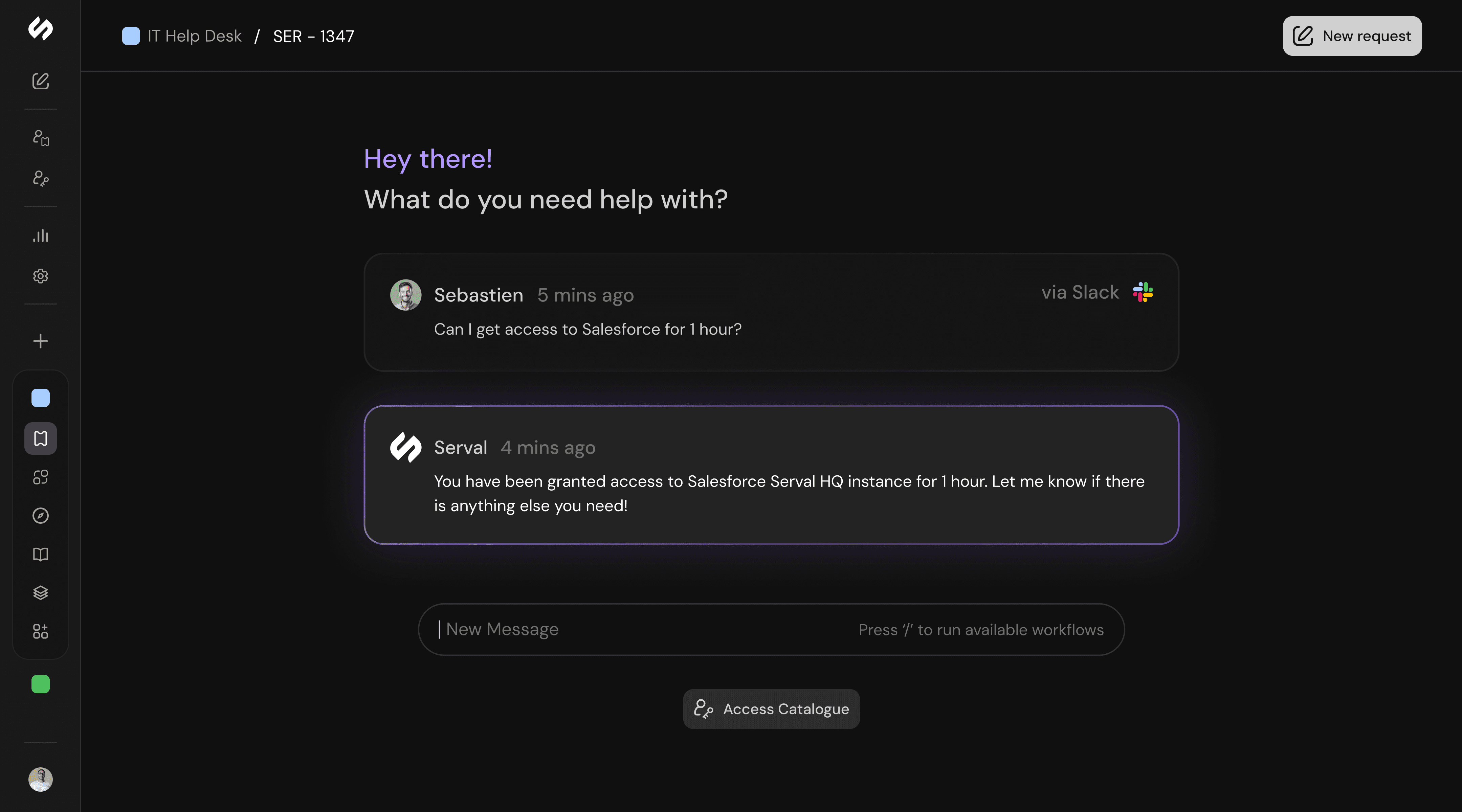Open the settings gear icon
This screenshot has width=1462, height=812.
[x=40, y=276]
